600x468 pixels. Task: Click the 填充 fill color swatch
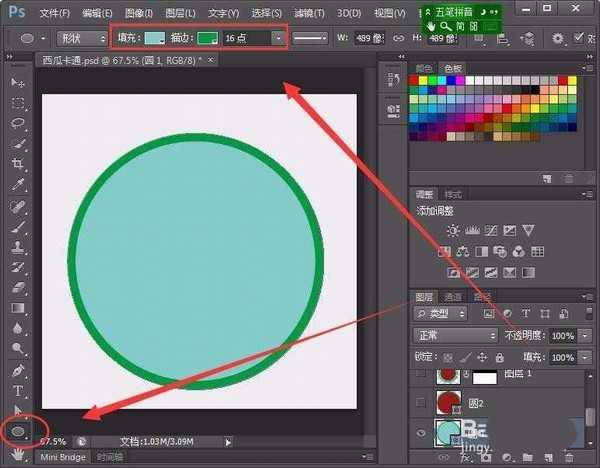153,38
